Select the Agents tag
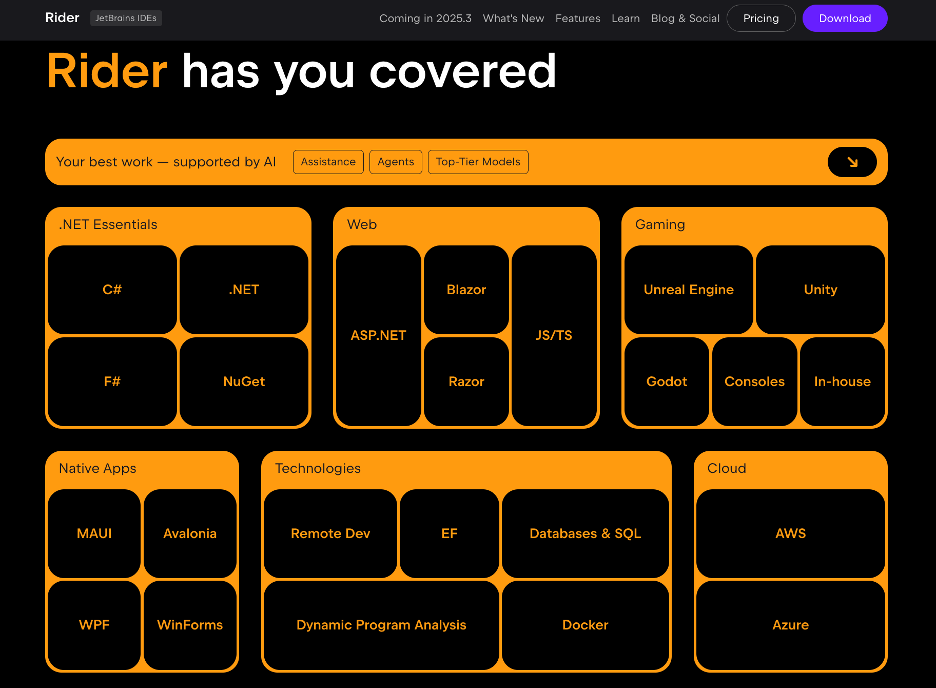 click(396, 162)
